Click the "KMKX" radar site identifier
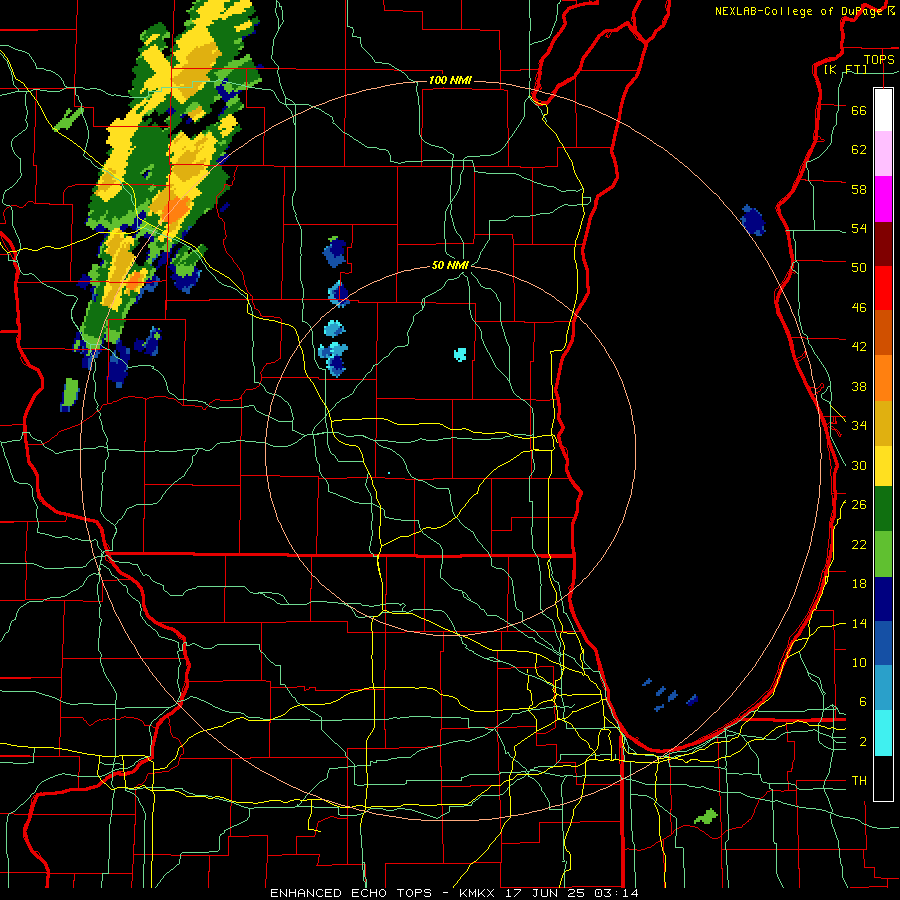Image resolution: width=900 pixels, height=900 pixels. point(479,893)
